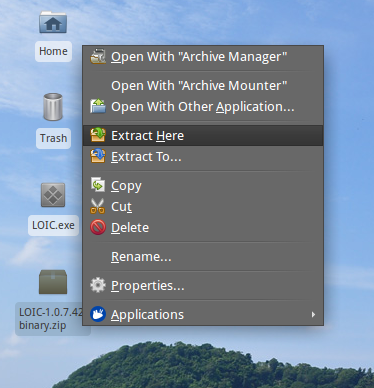Select the LOIC.exe program icon
This screenshot has height=388, width=374.
click(x=53, y=195)
